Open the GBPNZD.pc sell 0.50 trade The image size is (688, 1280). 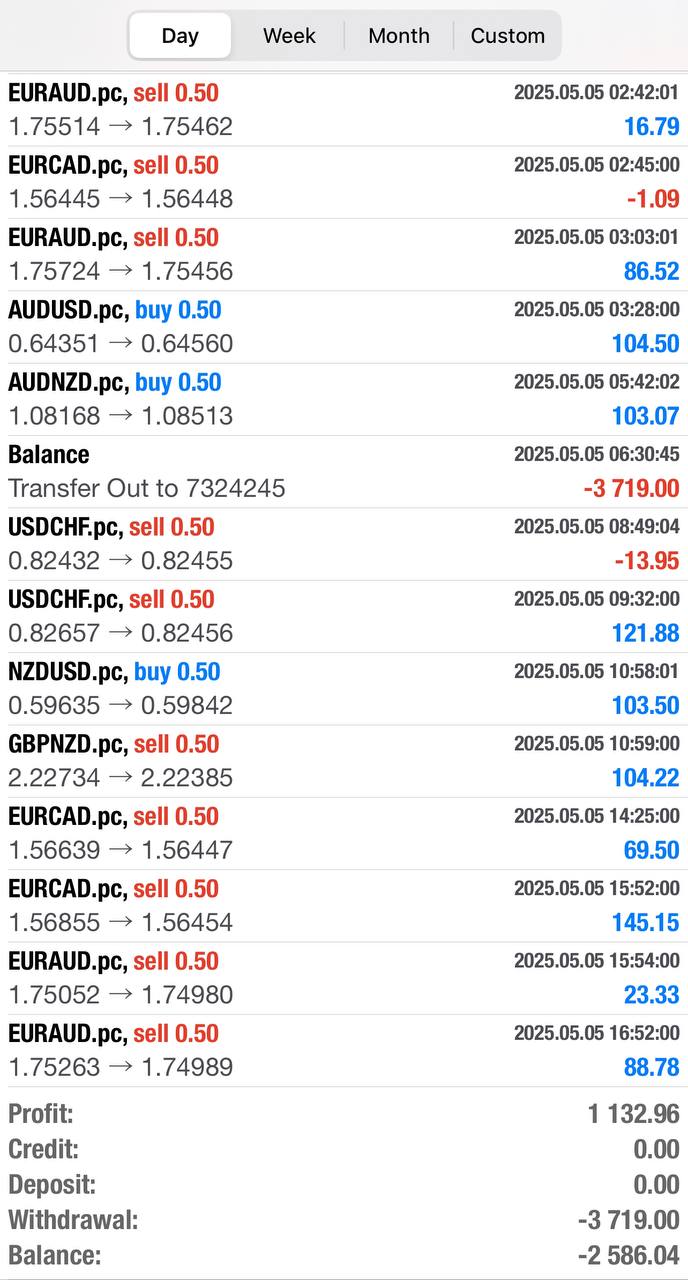[344, 761]
